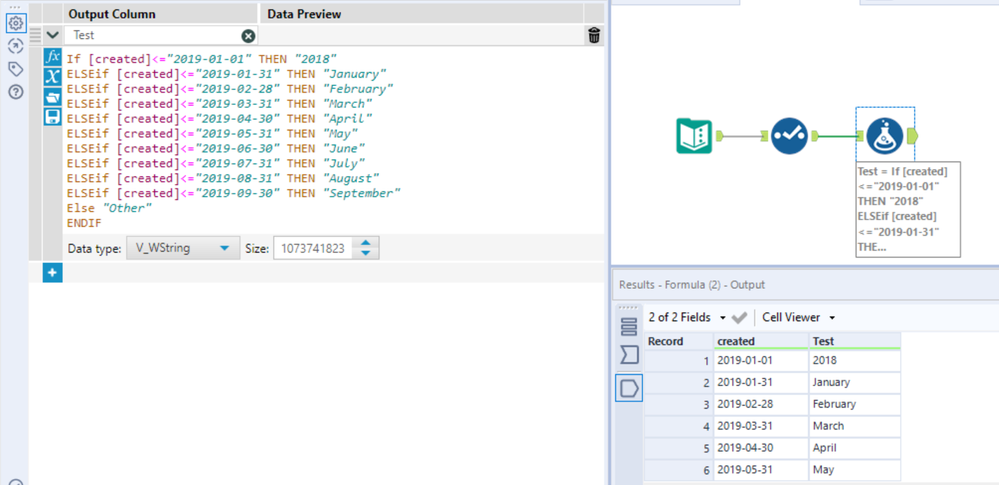Click the Else "Other" expression line
Viewport: 999px width, 485px height.
(x=110, y=208)
